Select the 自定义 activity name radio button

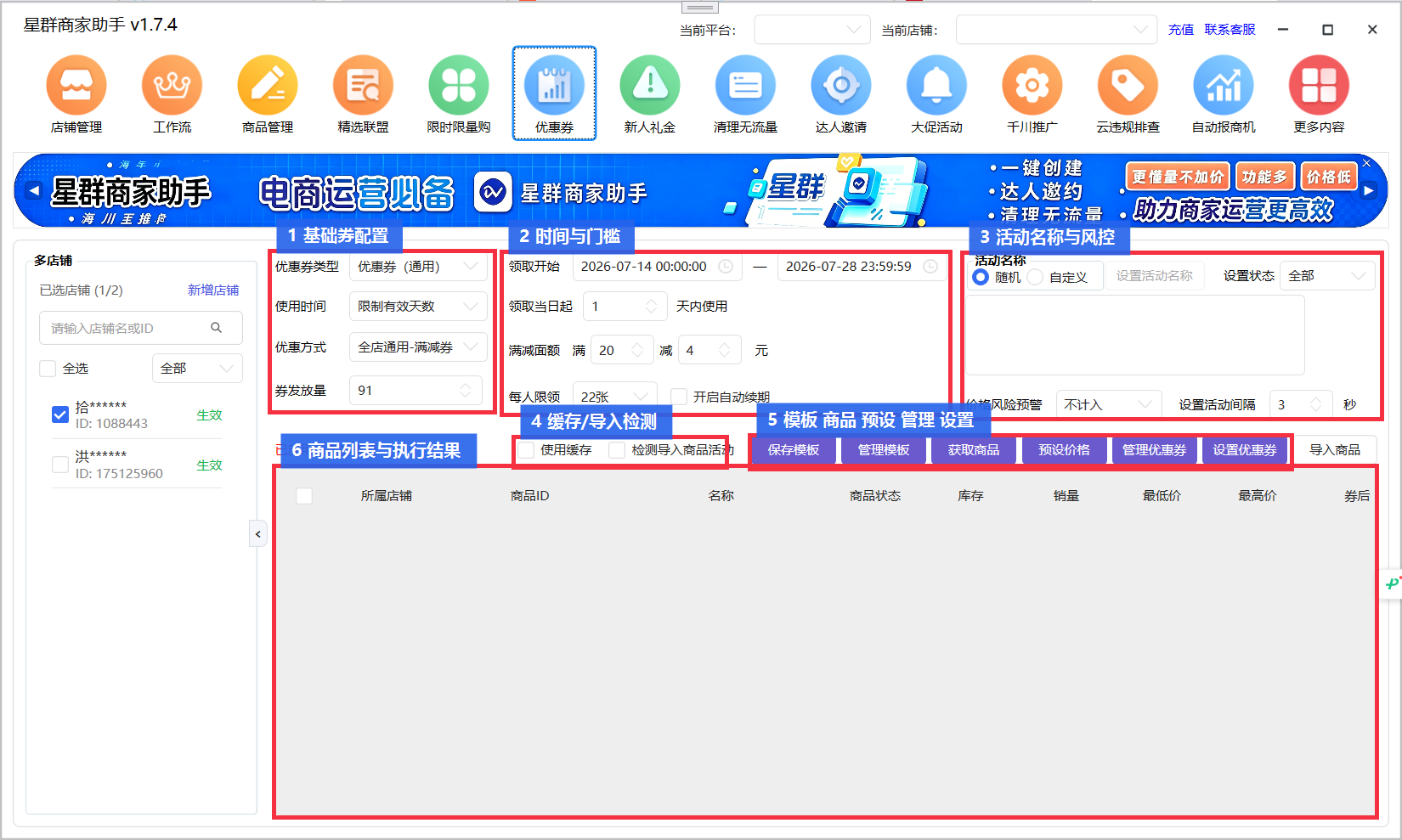pos(1035,277)
